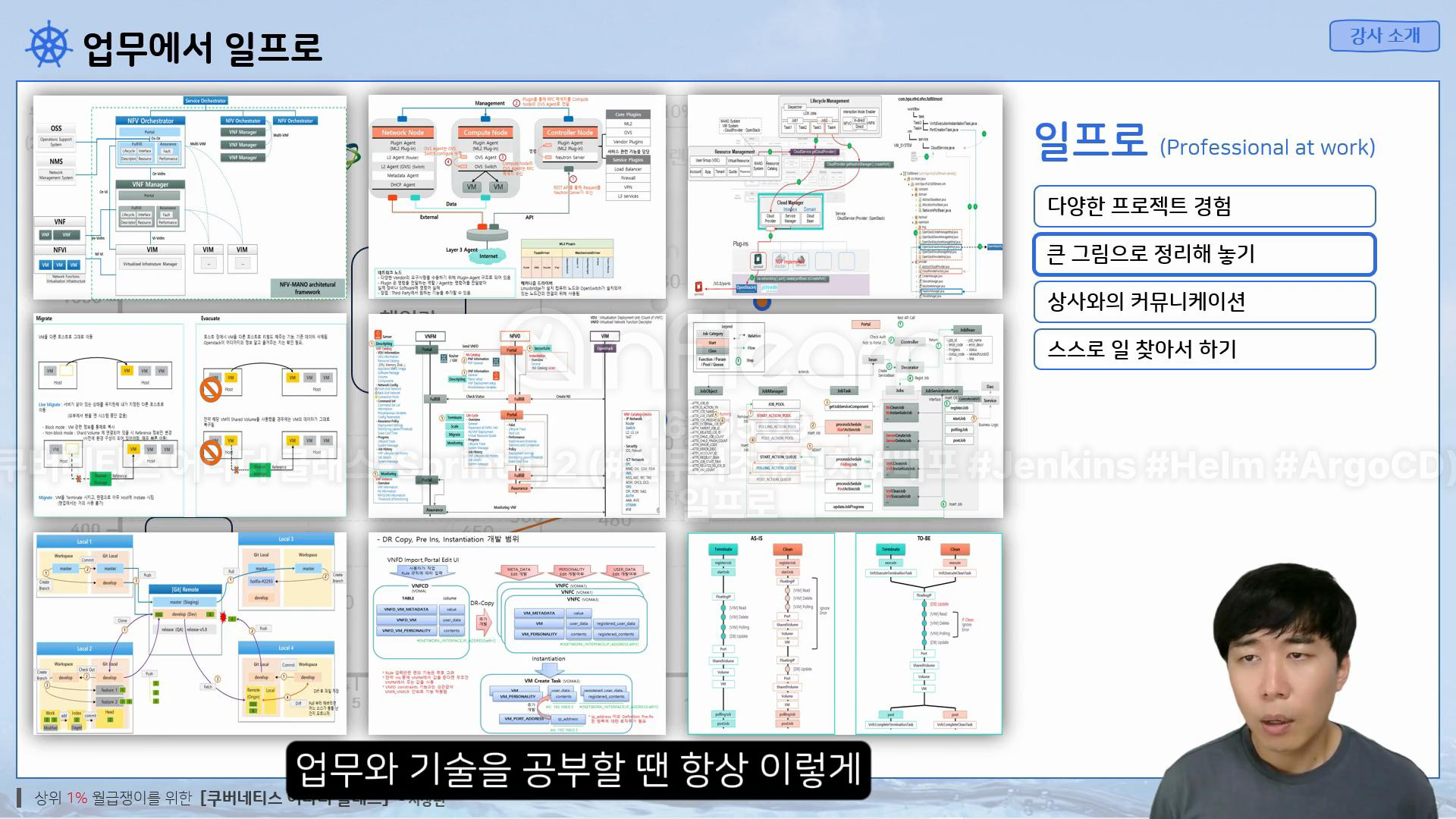Open the VNFM NFVO sequence diagram
1456x819 pixels.
(x=516, y=415)
